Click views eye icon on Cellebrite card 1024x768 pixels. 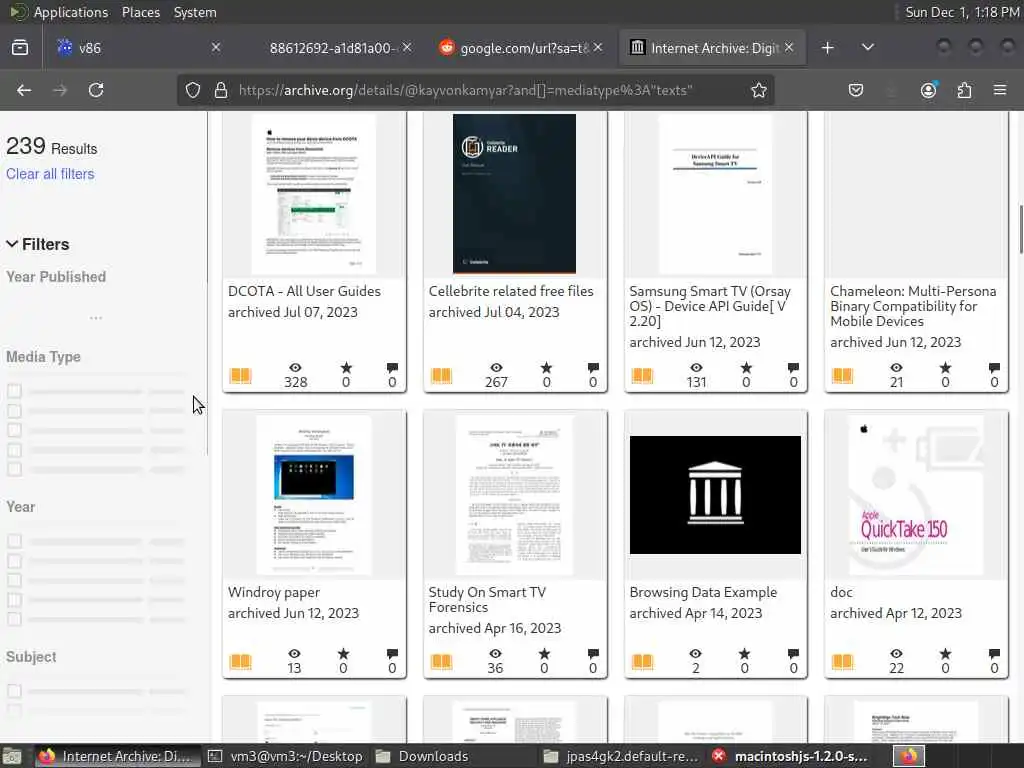coord(496,368)
